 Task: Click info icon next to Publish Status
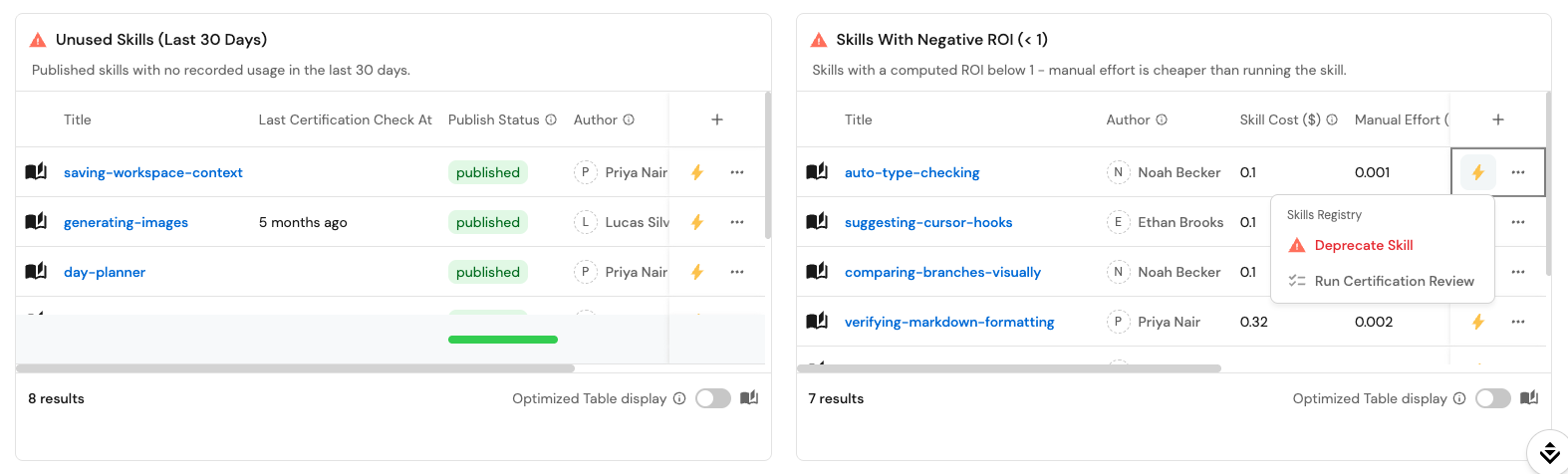[x=551, y=119]
